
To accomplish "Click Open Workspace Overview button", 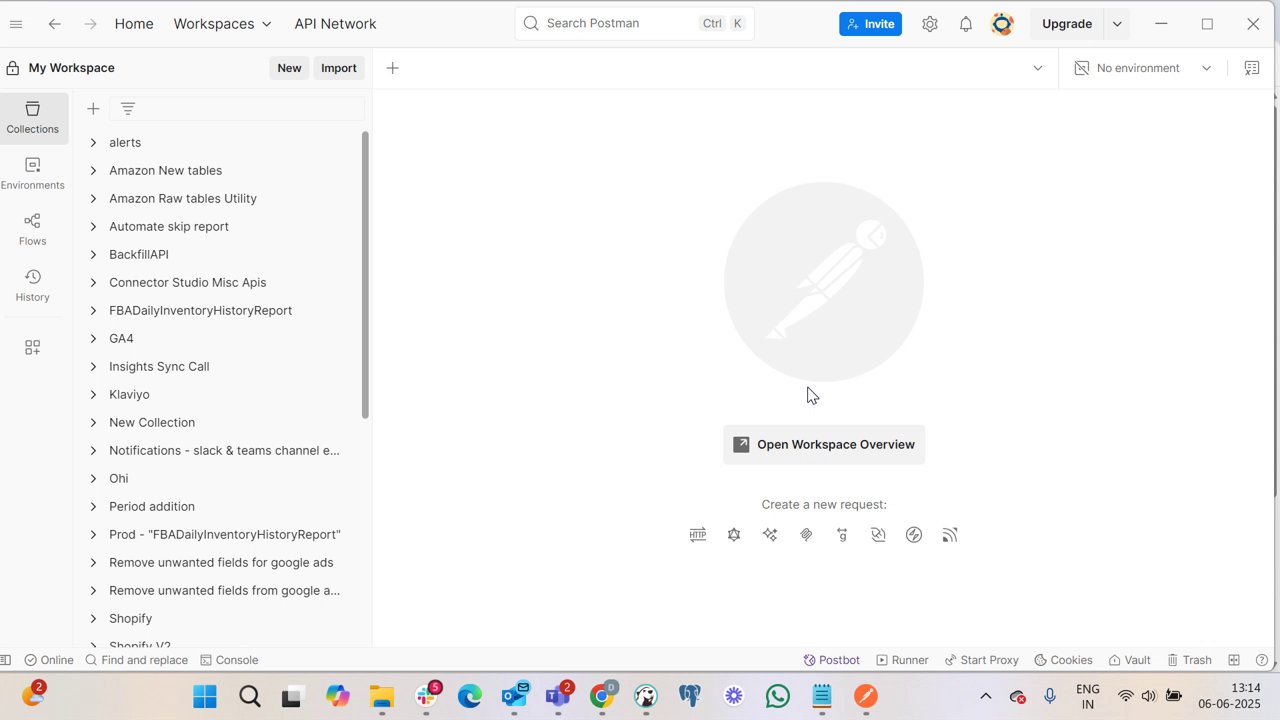I will pyautogui.click(x=824, y=445).
